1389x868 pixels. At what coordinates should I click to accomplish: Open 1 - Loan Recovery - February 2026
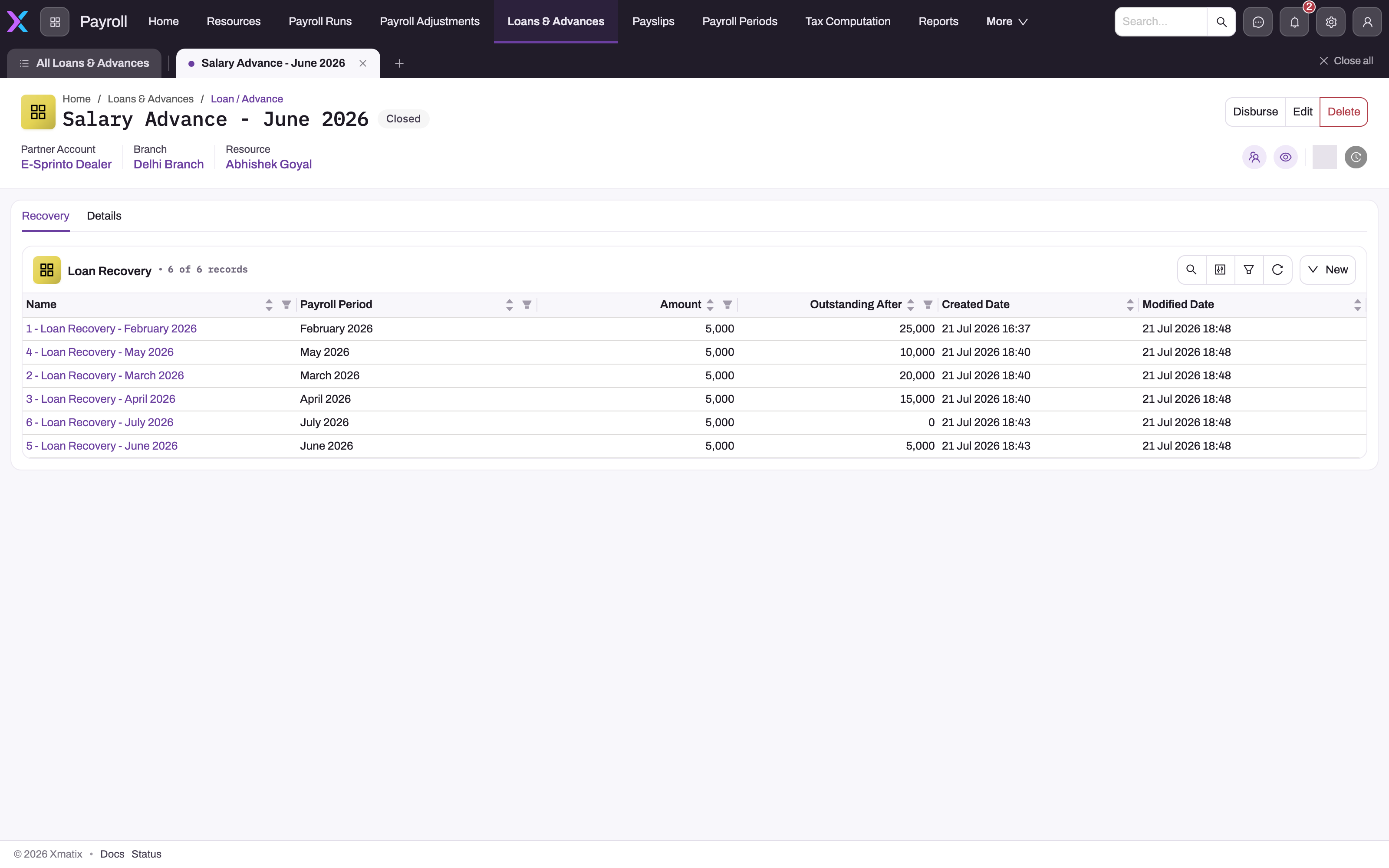(112, 329)
